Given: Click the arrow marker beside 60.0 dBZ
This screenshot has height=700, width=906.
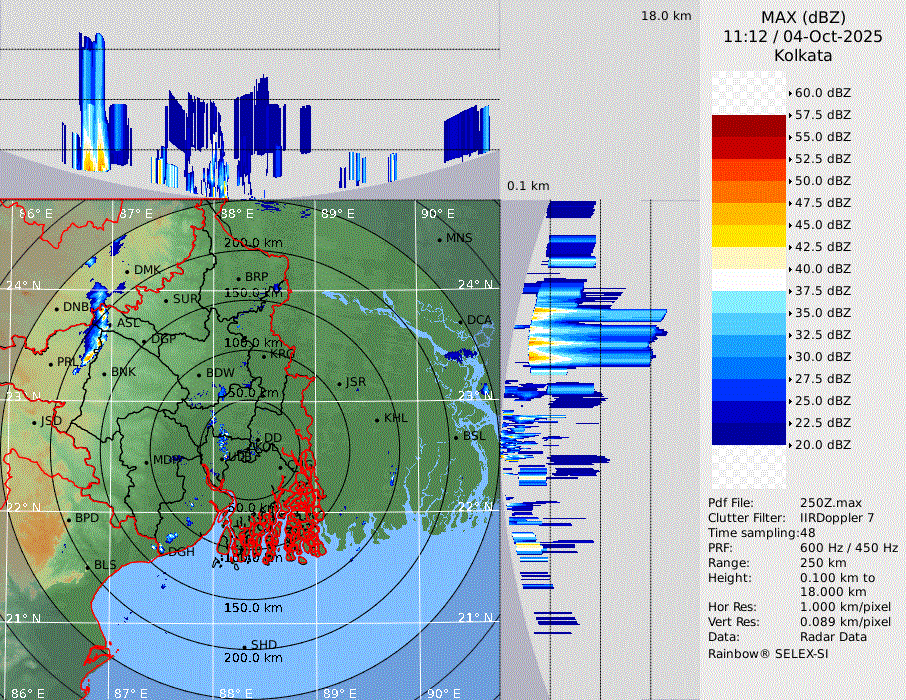Looking at the screenshot, I should (790, 93).
